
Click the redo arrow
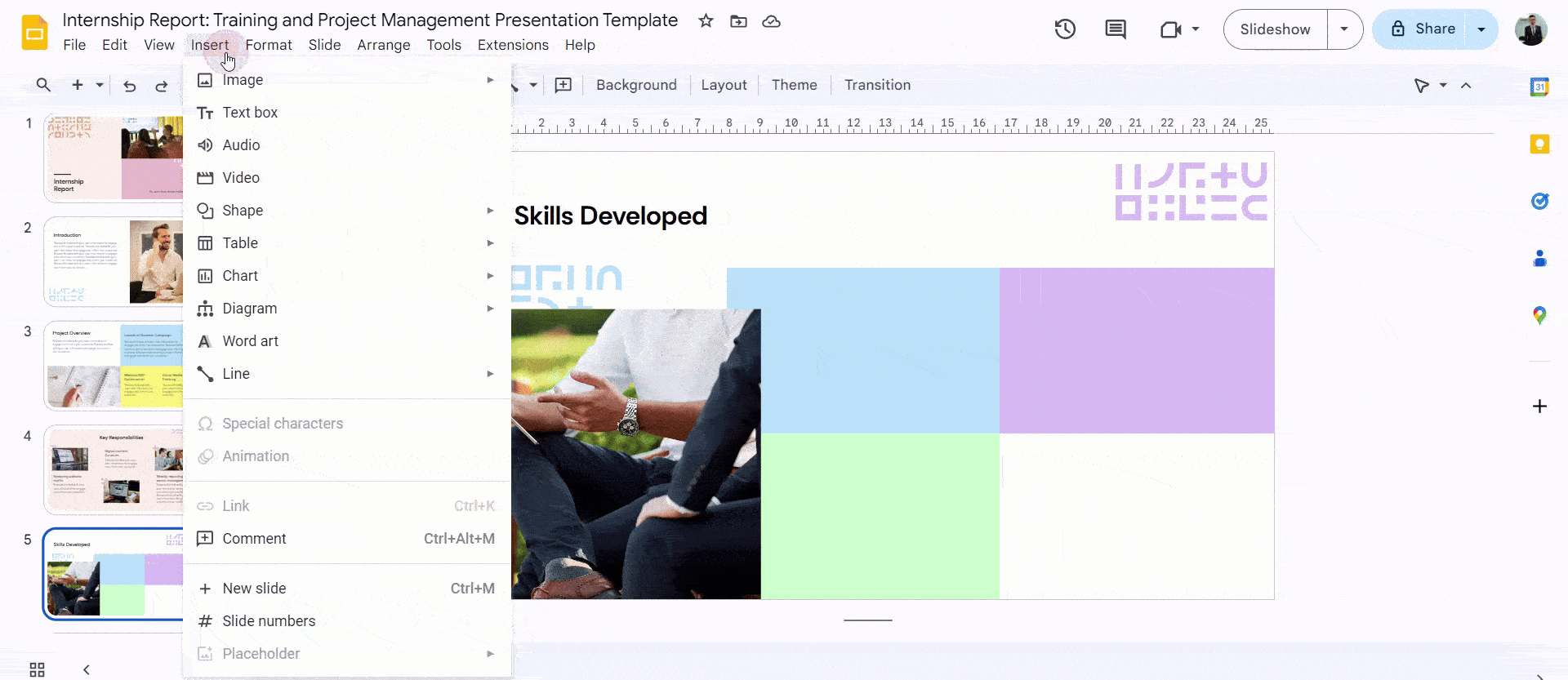click(162, 86)
